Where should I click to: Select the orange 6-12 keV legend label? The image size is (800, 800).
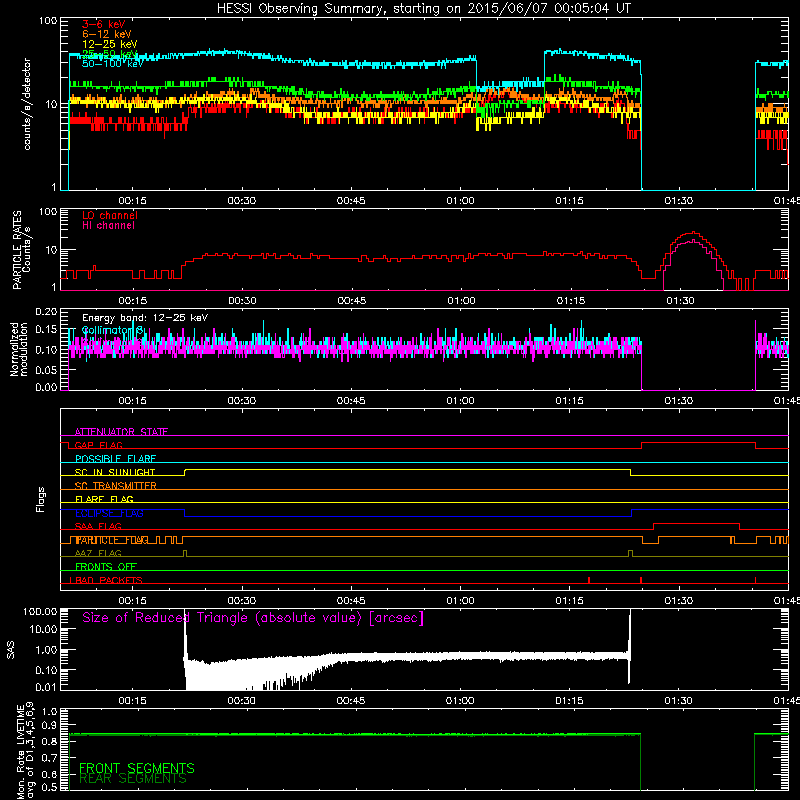(107, 34)
